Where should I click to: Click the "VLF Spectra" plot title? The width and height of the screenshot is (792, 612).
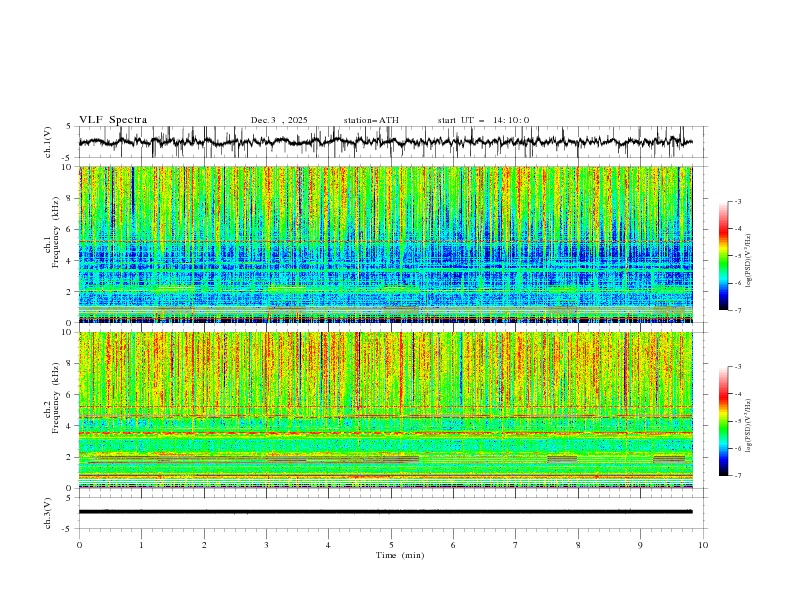(x=113, y=120)
